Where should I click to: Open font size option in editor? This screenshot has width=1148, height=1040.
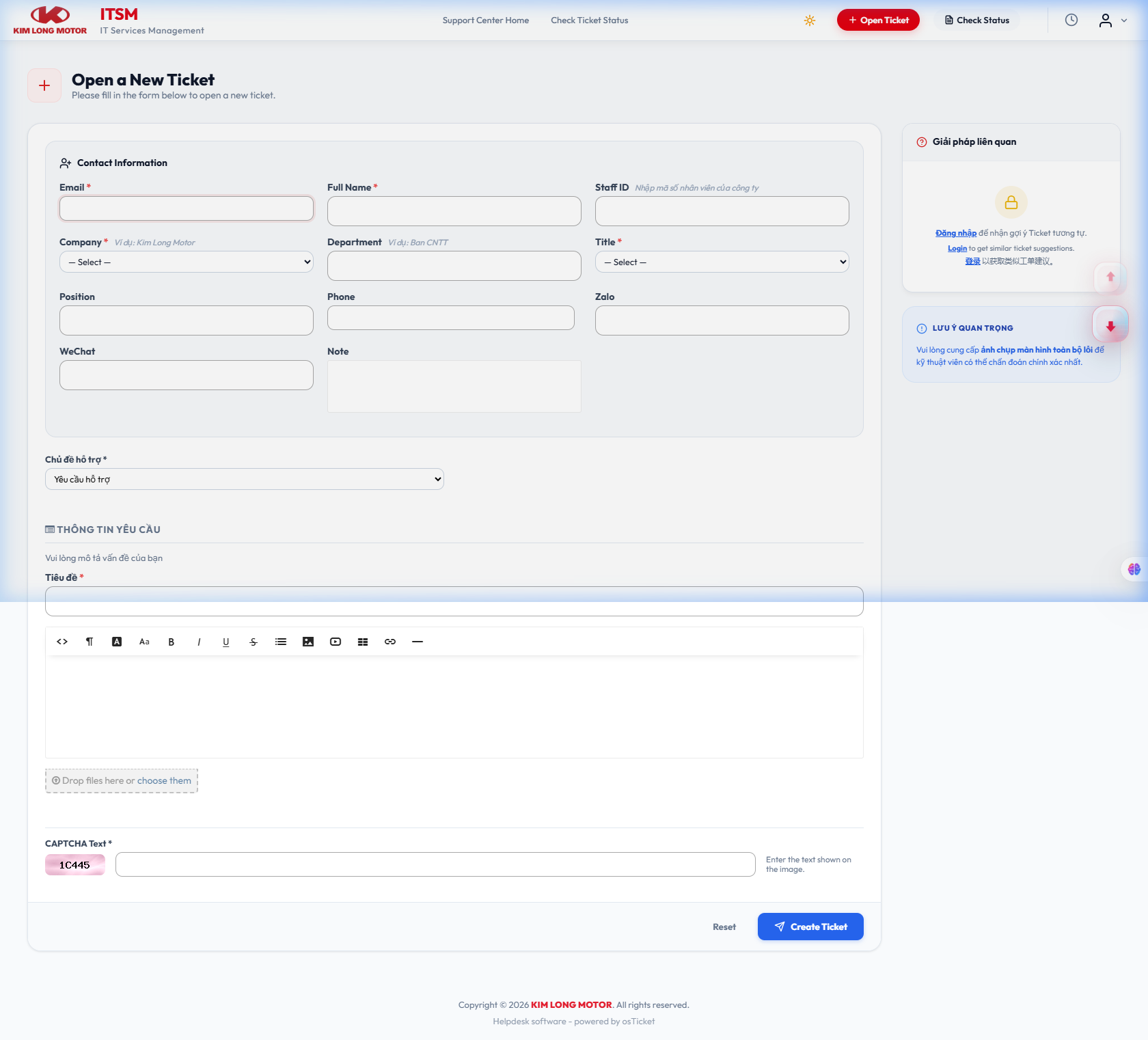coord(144,642)
